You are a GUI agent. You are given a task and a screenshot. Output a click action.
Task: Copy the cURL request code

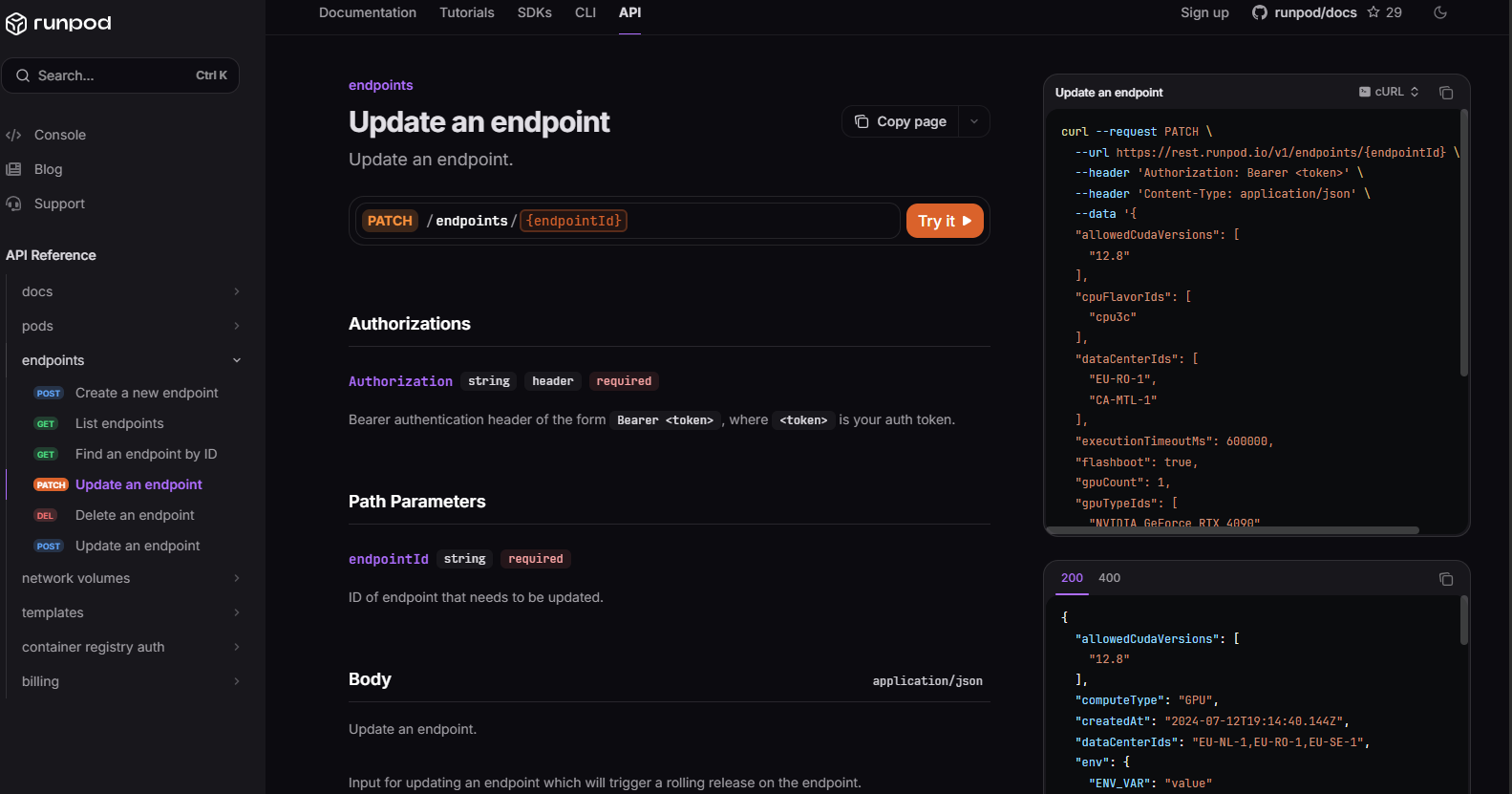point(1446,93)
